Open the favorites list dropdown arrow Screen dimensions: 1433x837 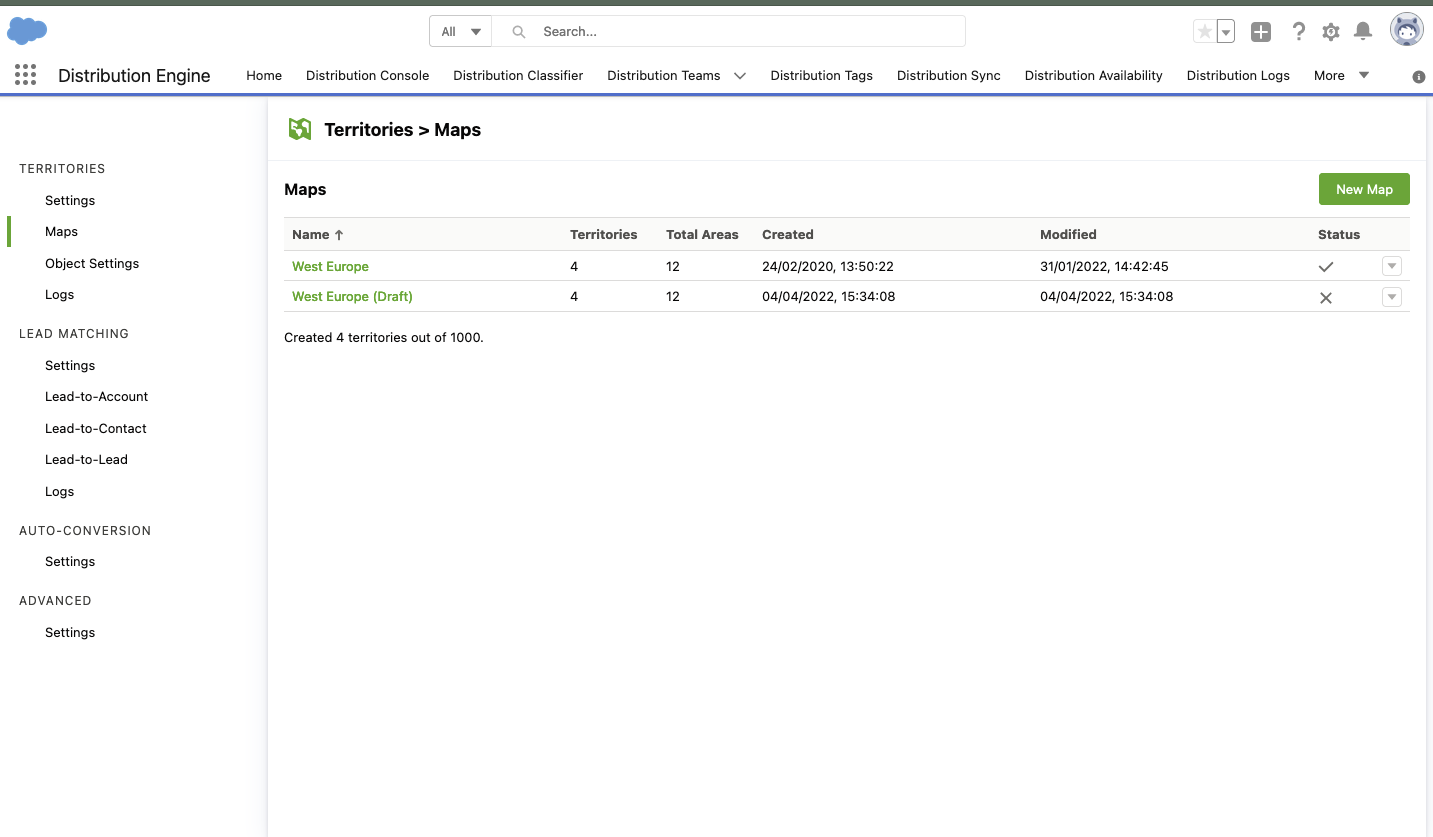tap(1226, 32)
